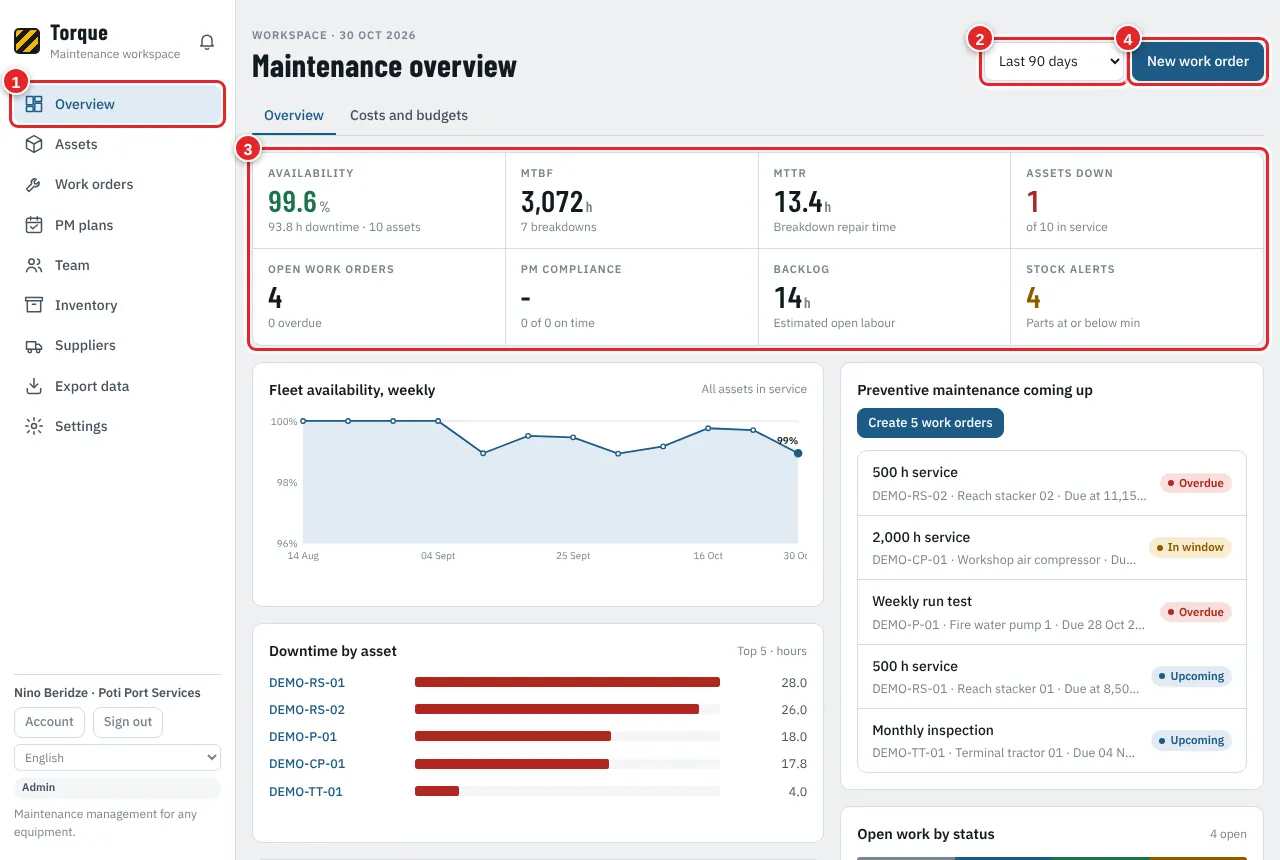Image resolution: width=1280 pixels, height=860 pixels.
Task: Click the Settings gear icon
Action: tap(34, 426)
